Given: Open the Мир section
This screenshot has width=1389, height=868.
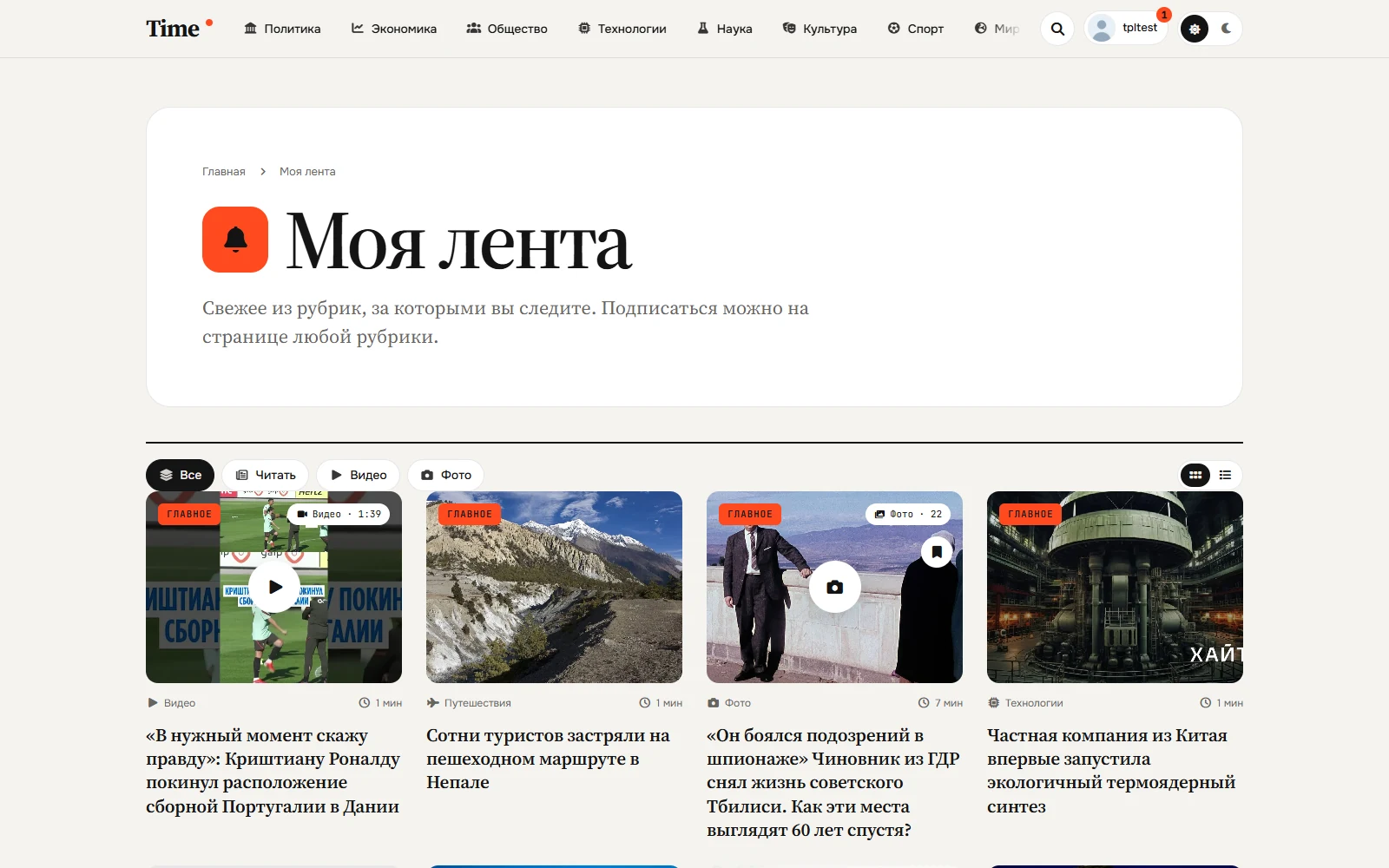Looking at the screenshot, I should (997, 29).
